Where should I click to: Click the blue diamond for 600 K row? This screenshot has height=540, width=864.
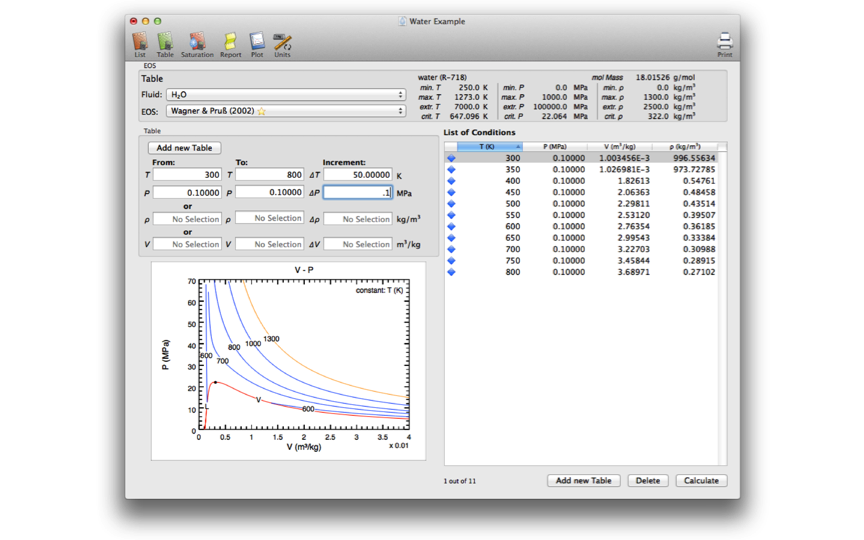[x=451, y=226]
